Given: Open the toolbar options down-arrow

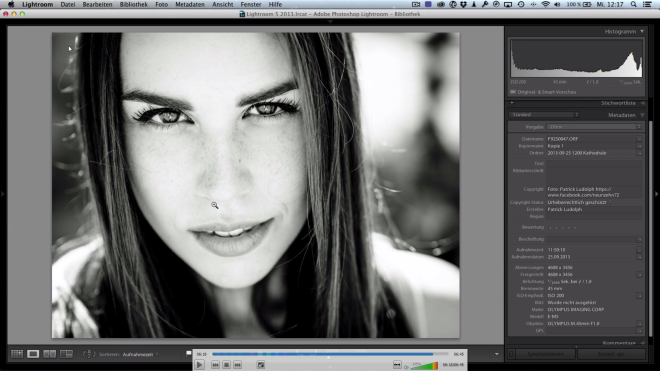Looking at the screenshot, I should coord(497,354).
